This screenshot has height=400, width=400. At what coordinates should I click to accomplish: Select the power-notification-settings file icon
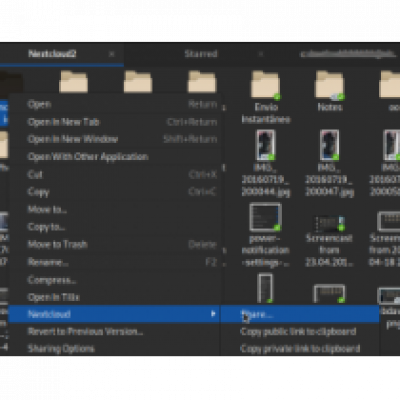(265, 217)
